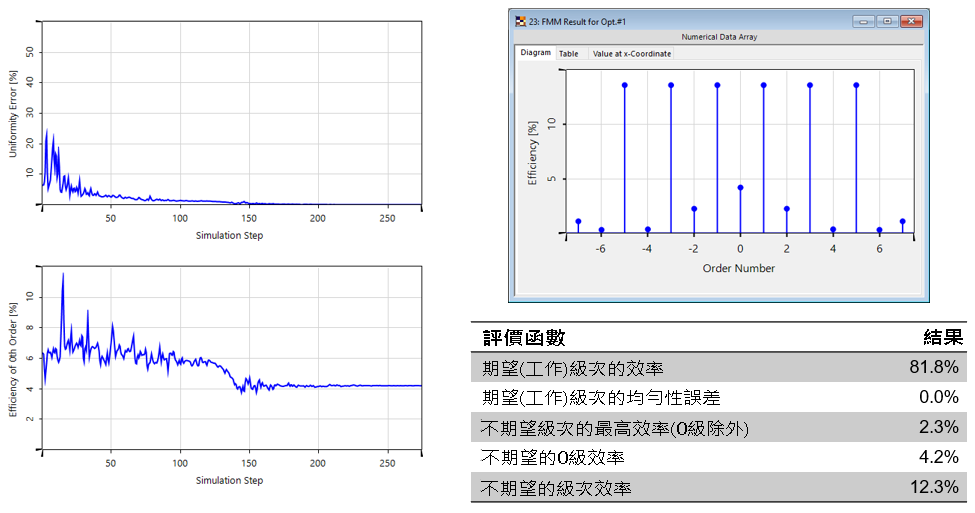This screenshot has width=975, height=513.
Task: Click the 'Efficiency [%]' axis label in diagram
Action: [532, 153]
